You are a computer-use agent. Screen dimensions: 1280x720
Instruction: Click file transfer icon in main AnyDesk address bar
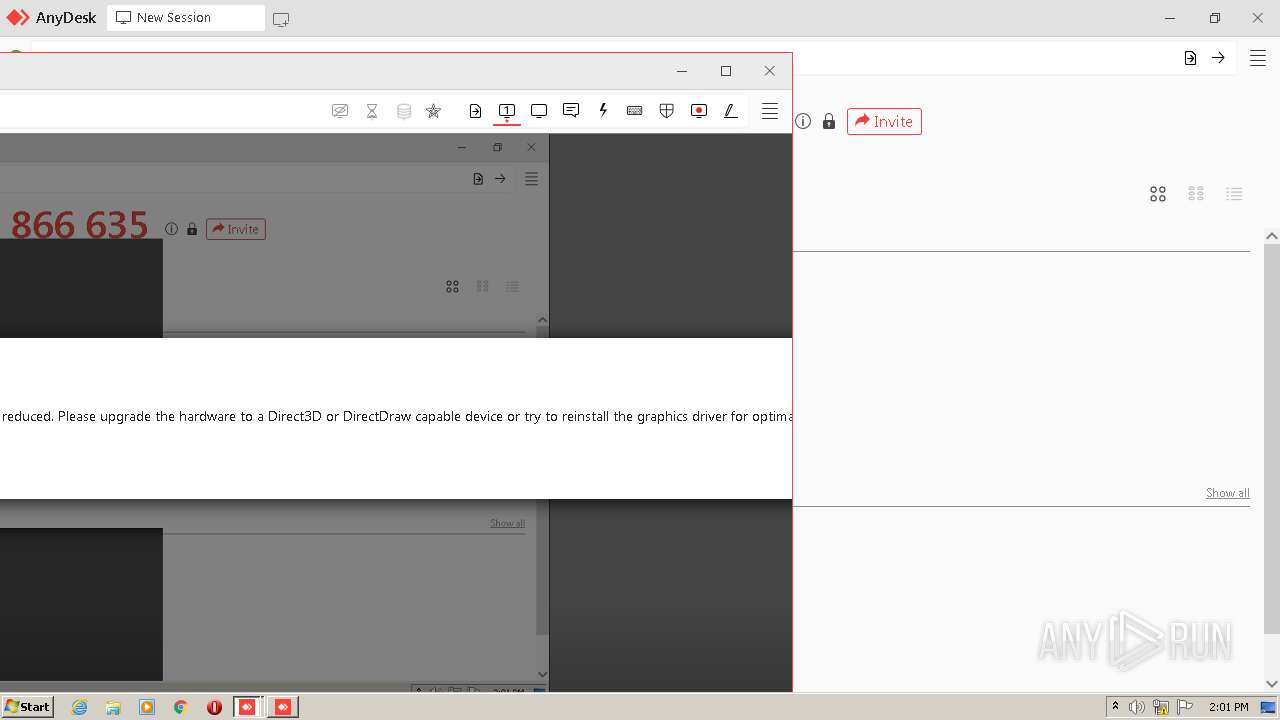click(1190, 58)
